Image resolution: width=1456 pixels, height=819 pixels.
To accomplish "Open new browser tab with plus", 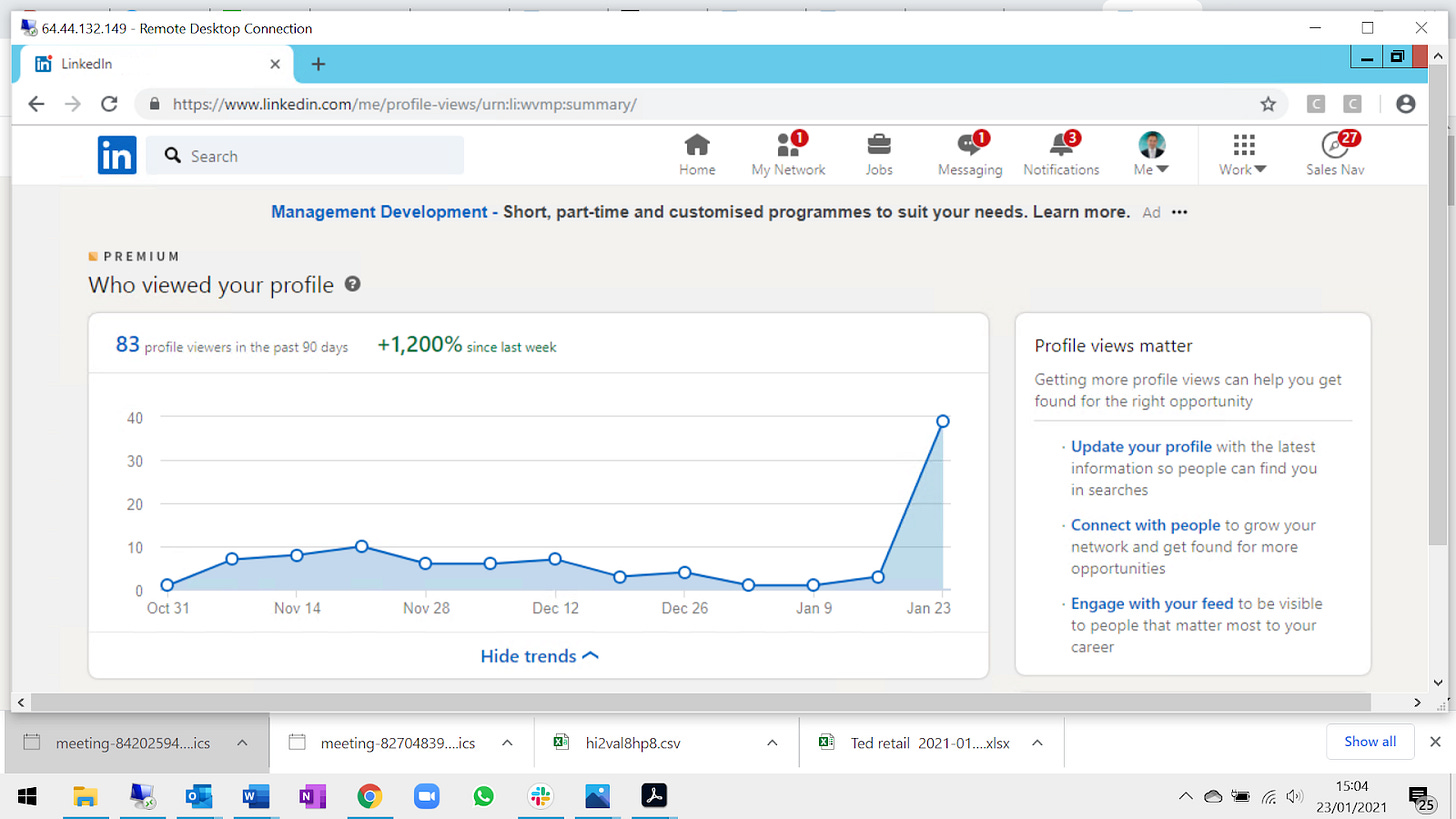I will pyautogui.click(x=318, y=64).
